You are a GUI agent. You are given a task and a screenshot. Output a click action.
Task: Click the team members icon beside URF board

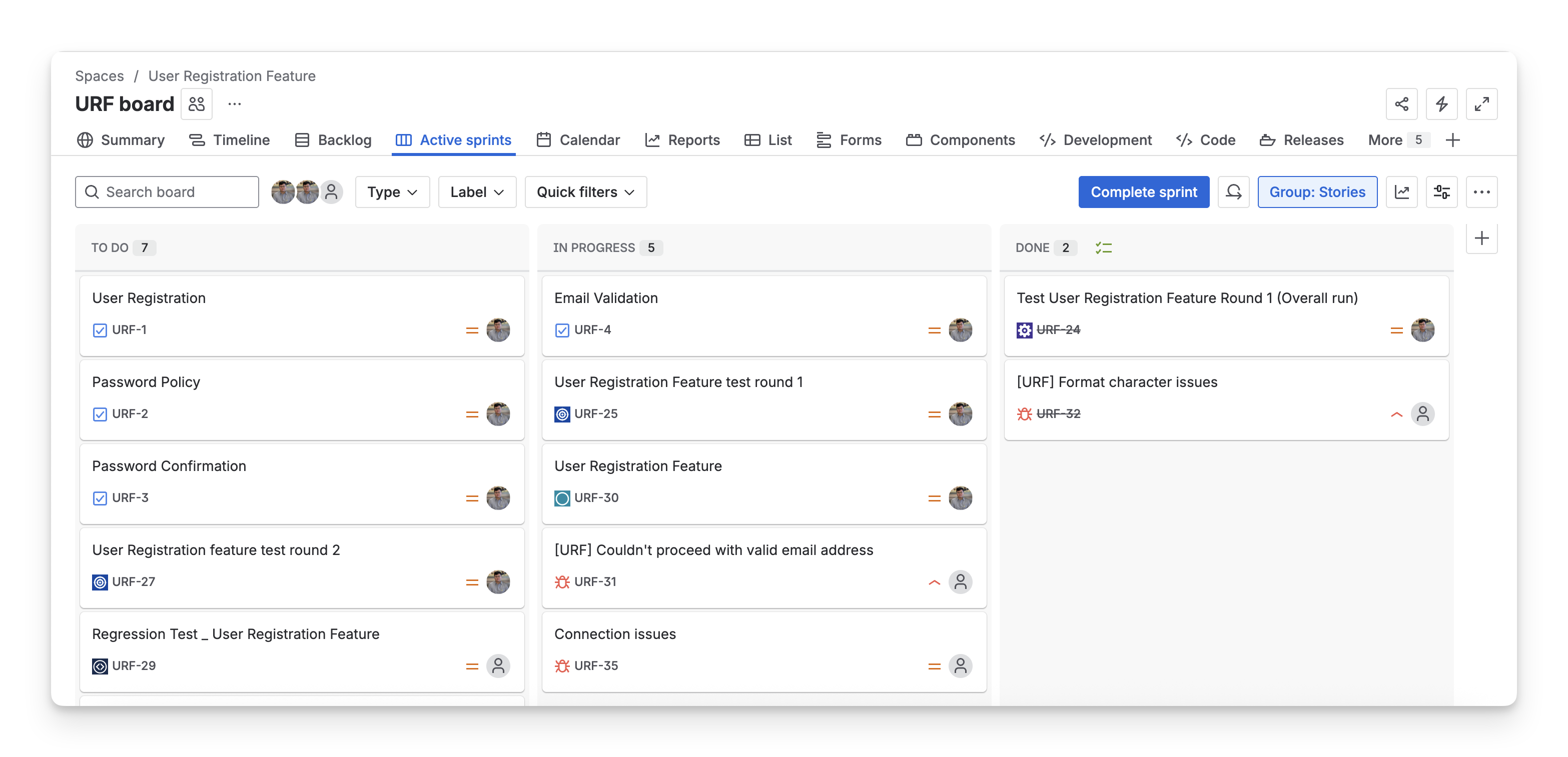[197, 104]
